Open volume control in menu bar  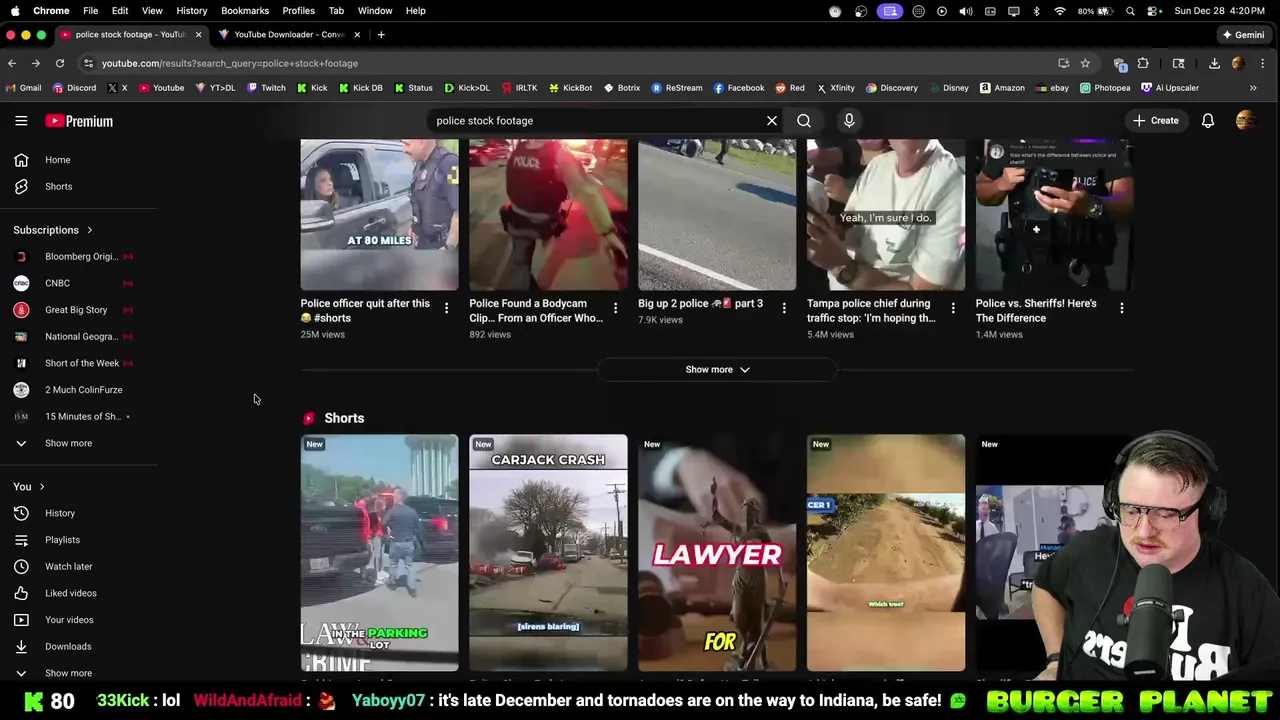coord(966,10)
